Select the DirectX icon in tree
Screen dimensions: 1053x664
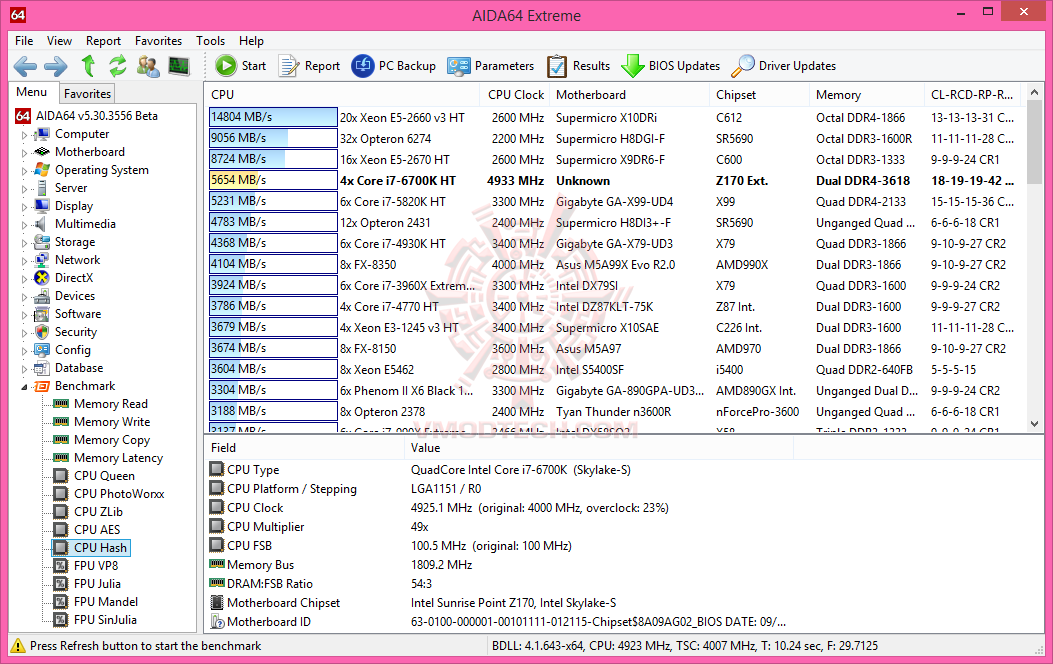pos(42,278)
